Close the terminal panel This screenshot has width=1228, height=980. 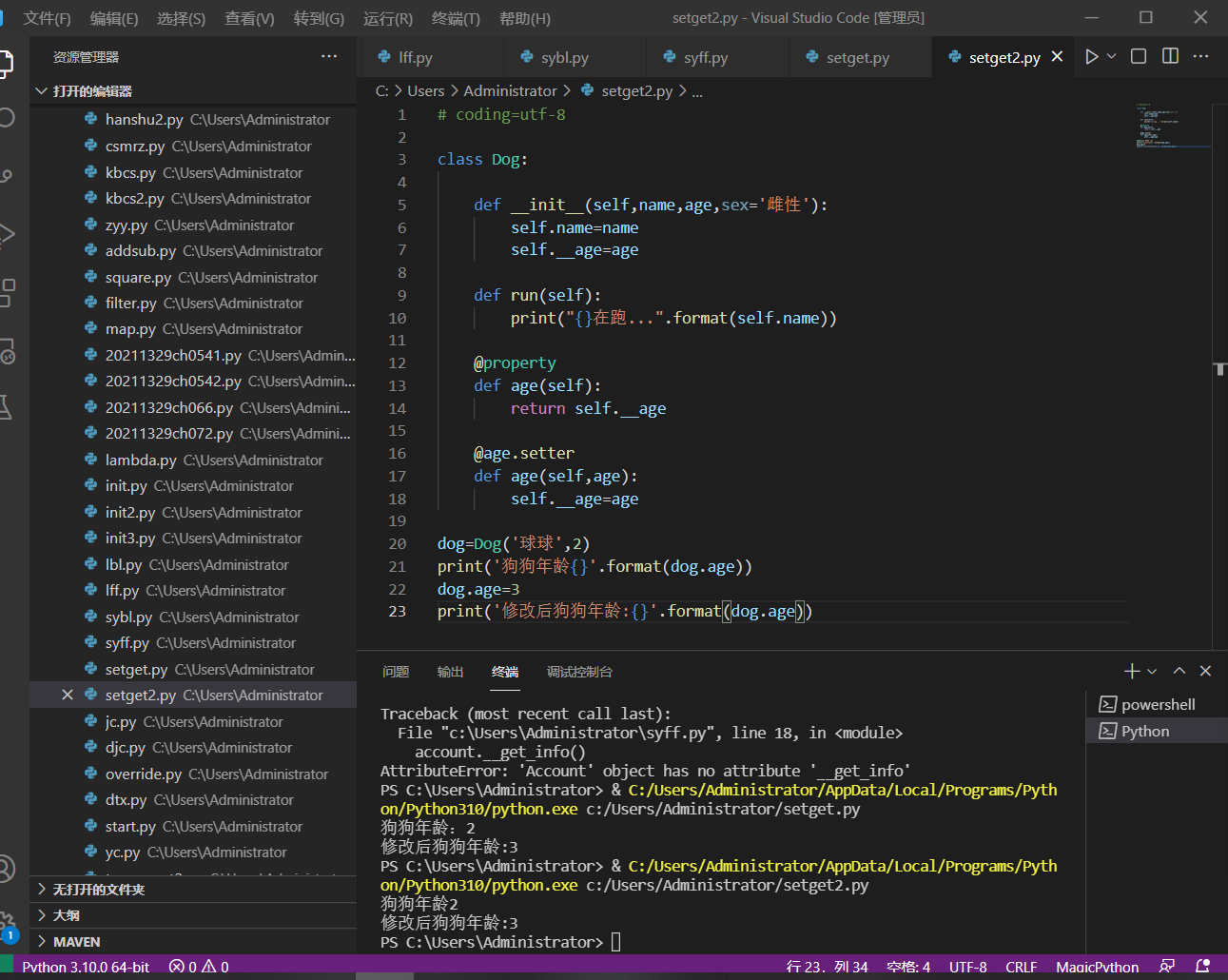[1205, 672]
